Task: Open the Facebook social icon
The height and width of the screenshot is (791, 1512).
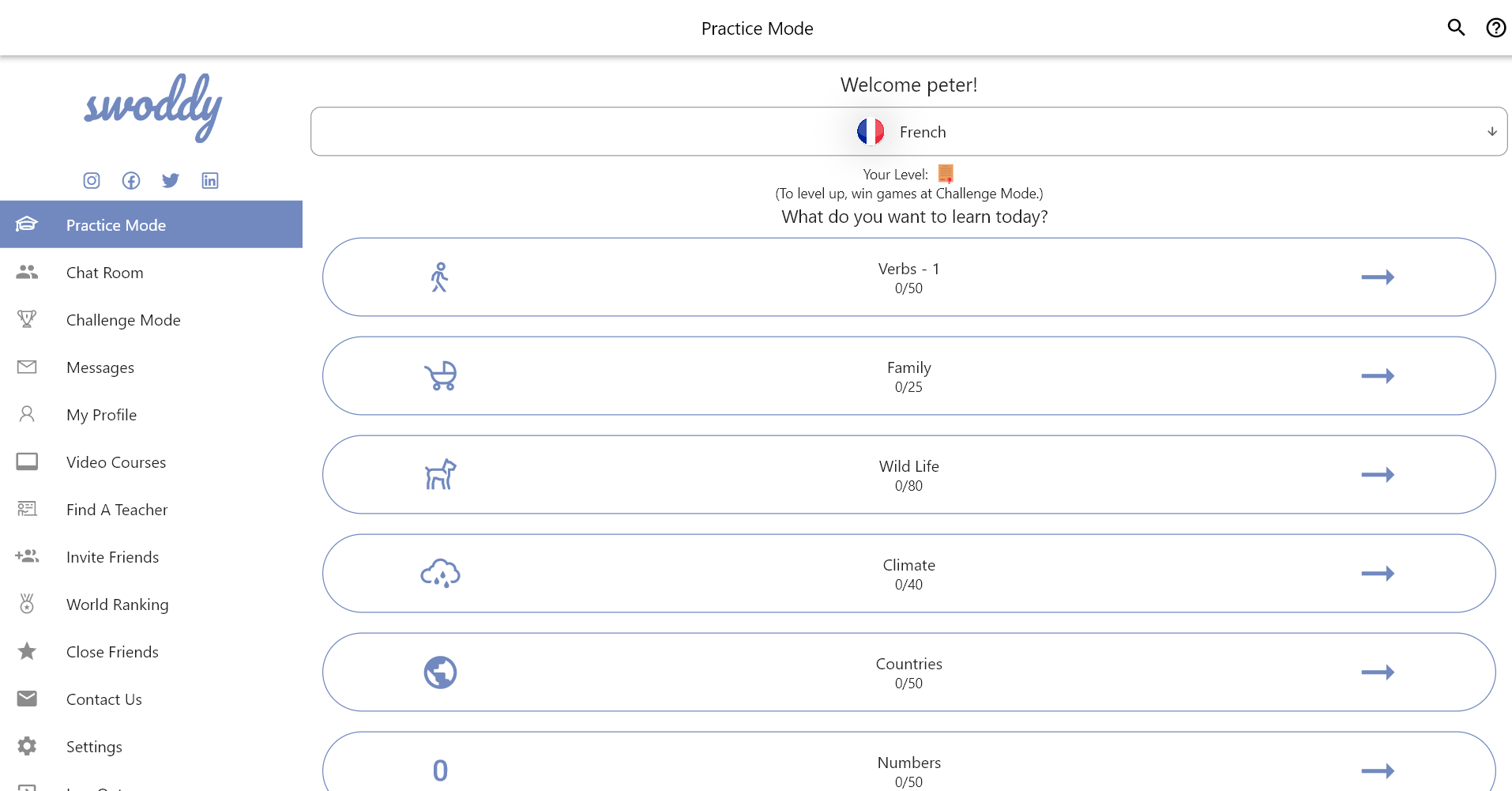Action: (131, 181)
